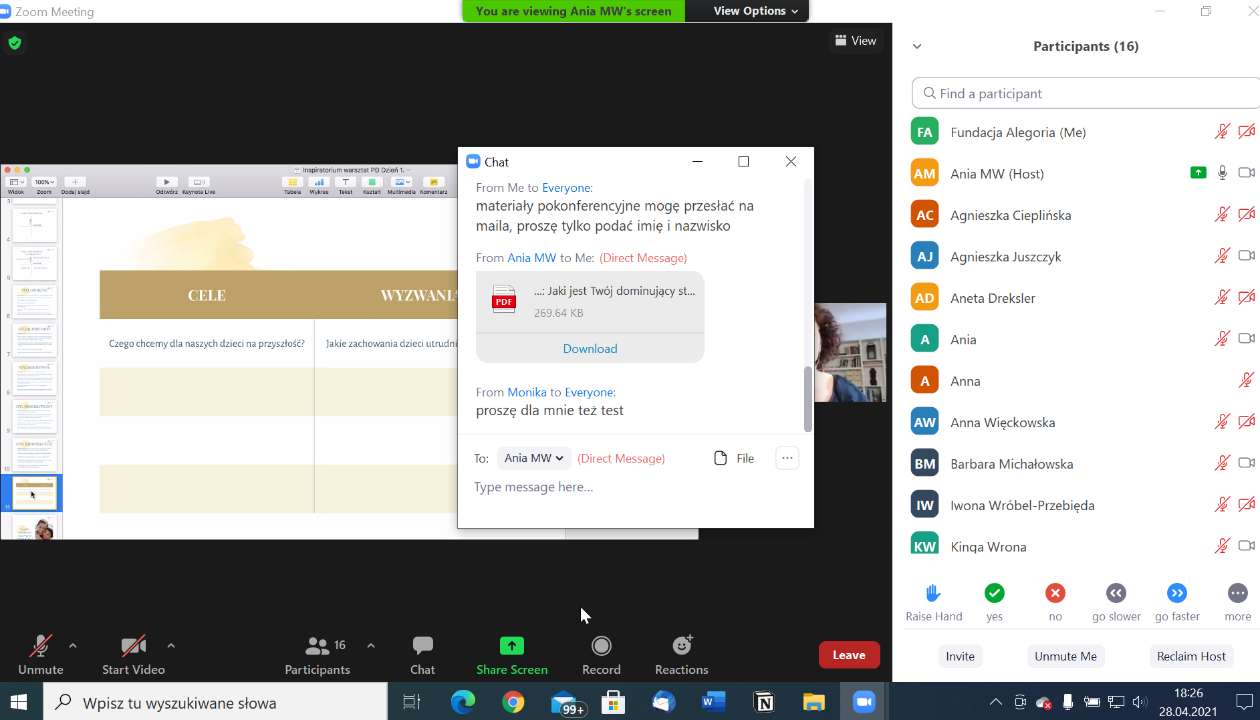This screenshot has height=720, width=1260.
Task: Open the View menu in meeting window
Action: pos(855,41)
